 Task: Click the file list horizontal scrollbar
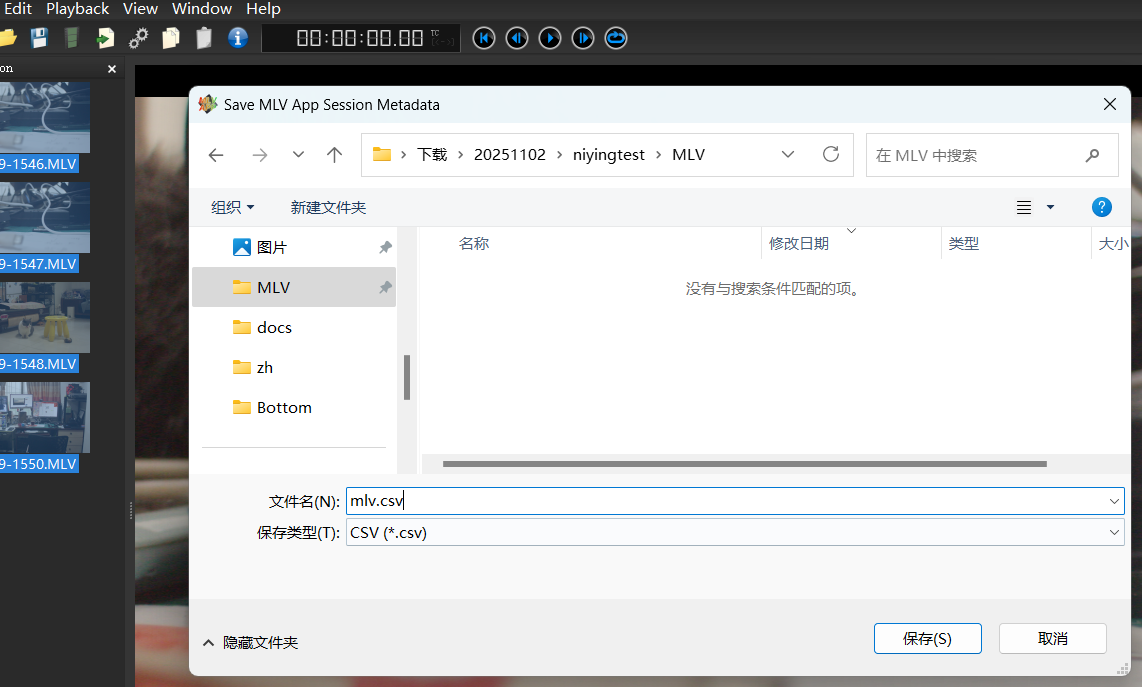coord(744,464)
